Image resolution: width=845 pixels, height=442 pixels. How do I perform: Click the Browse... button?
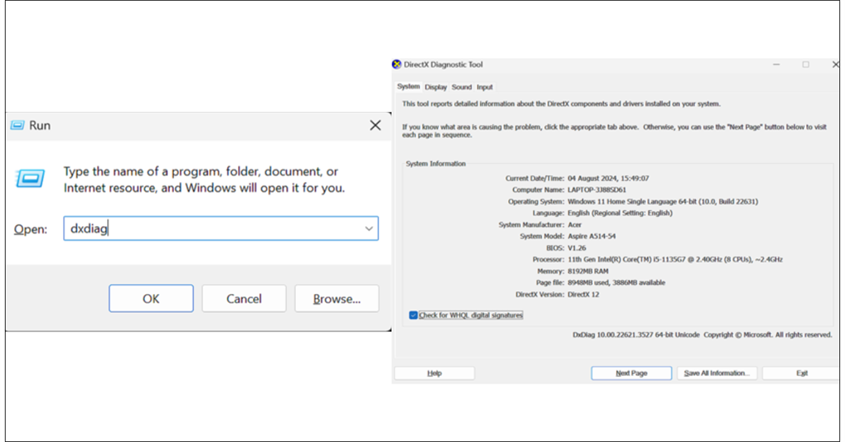point(337,299)
